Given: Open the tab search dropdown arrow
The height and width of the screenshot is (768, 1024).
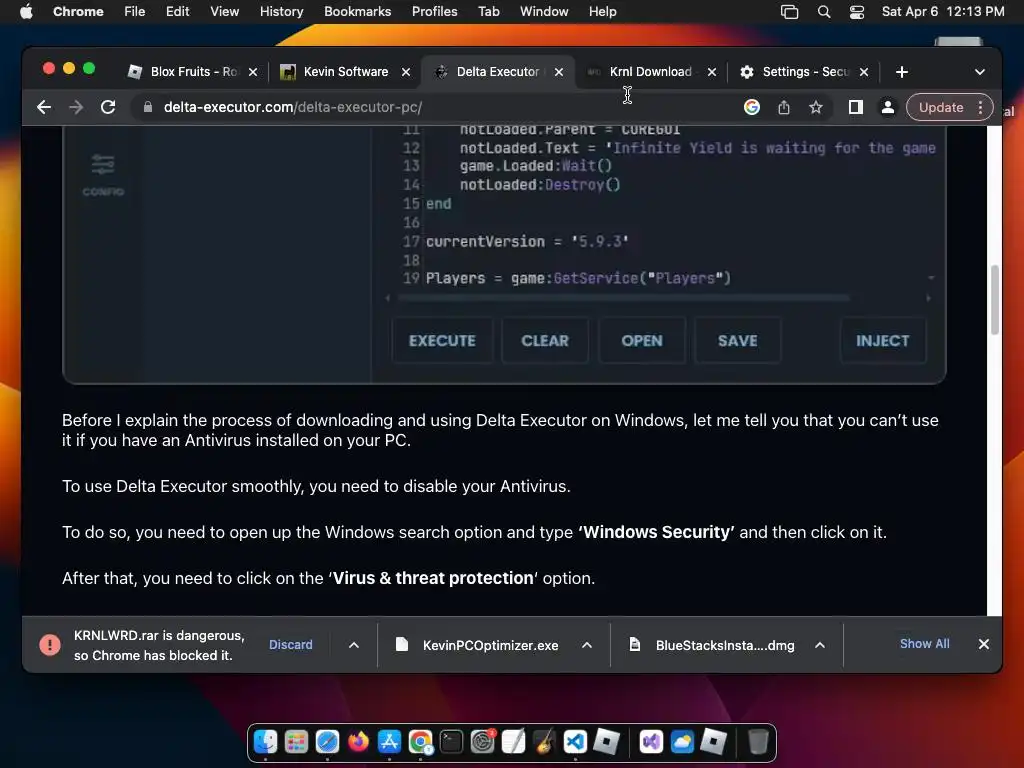Looking at the screenshot, I should 980,72.
